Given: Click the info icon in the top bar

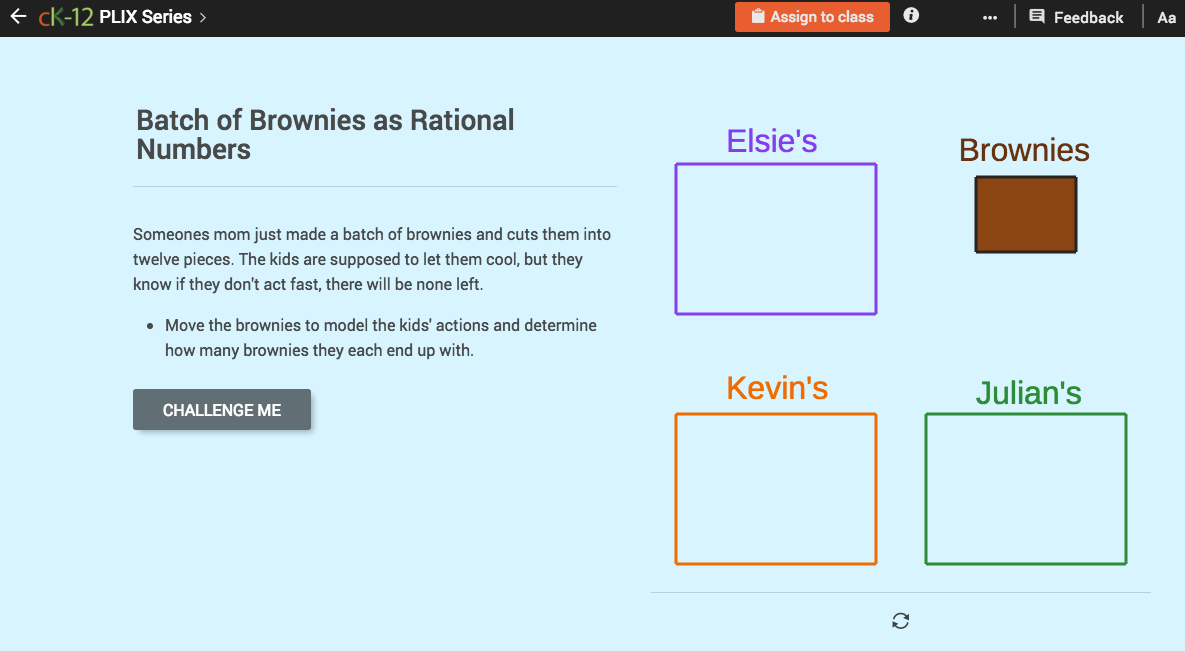Looking at the screenshot, I should coord(910,15).
